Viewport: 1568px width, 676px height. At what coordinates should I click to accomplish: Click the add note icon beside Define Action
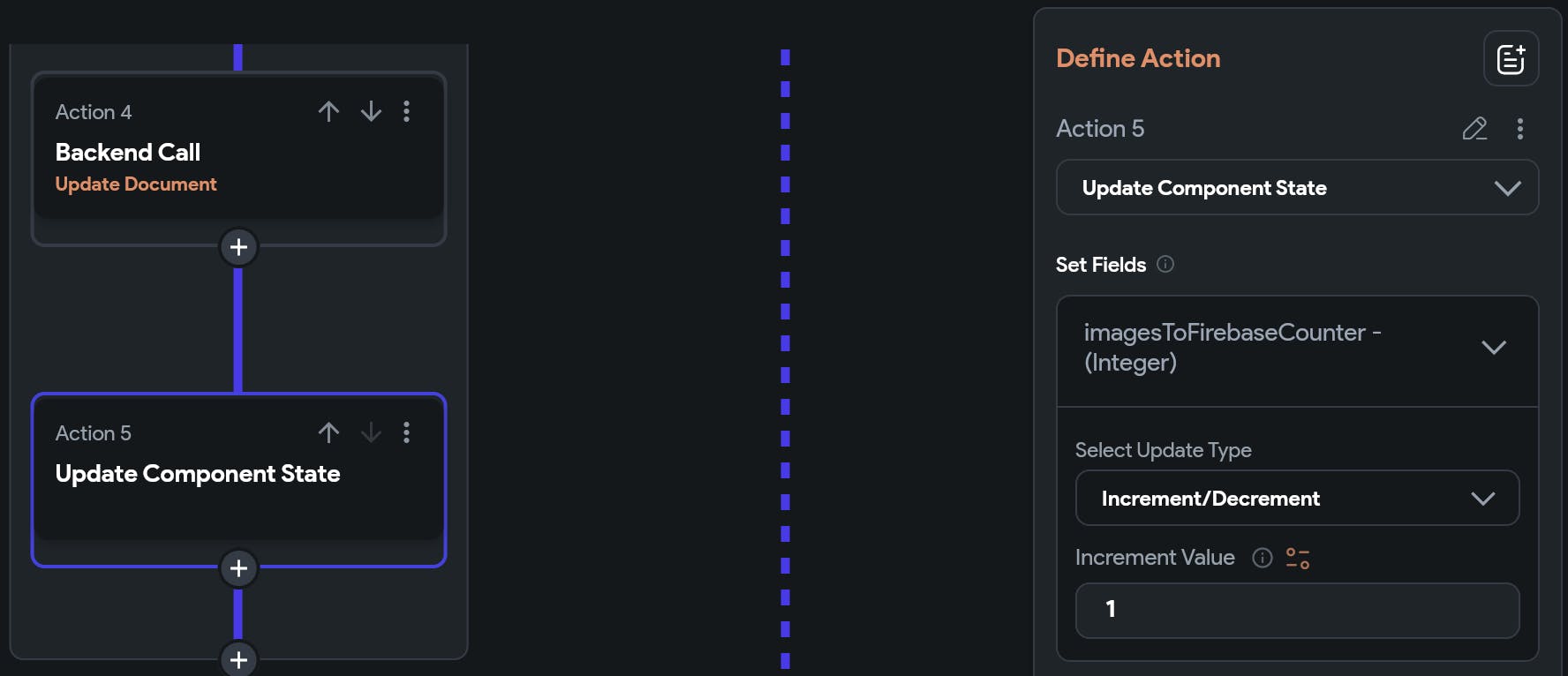point(1511,59)
